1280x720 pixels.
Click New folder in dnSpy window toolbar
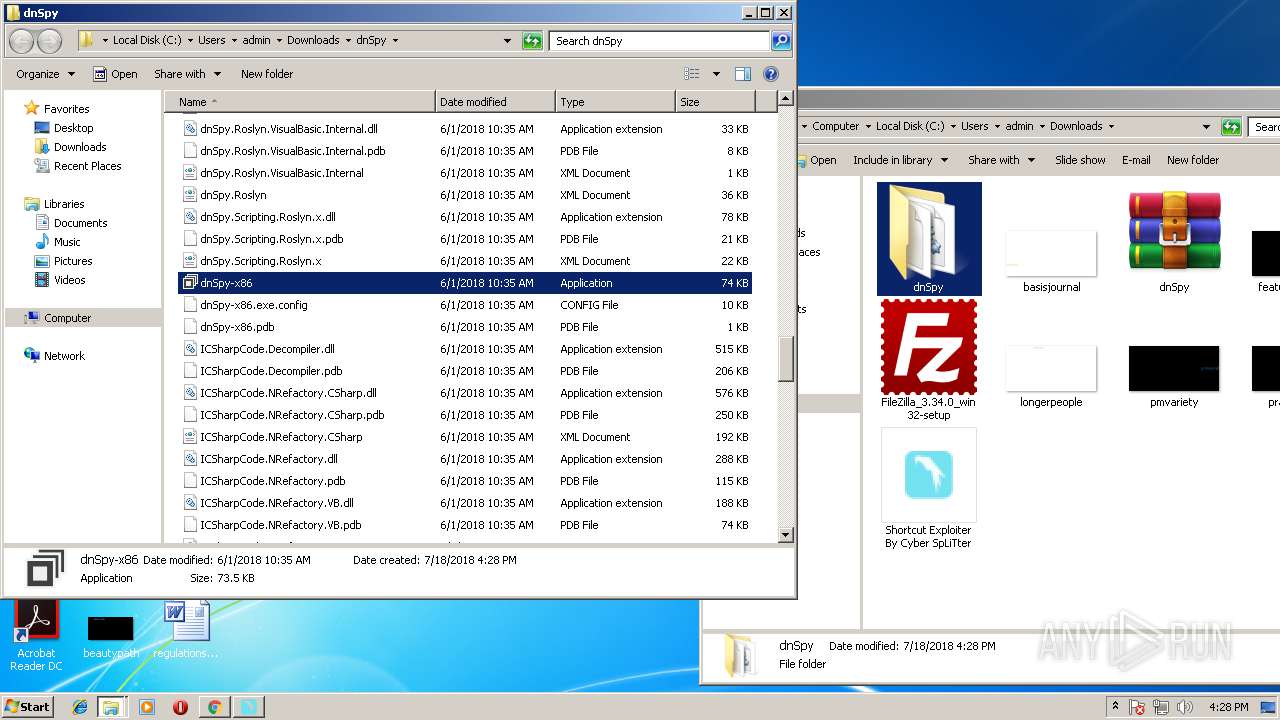point(267,74)
